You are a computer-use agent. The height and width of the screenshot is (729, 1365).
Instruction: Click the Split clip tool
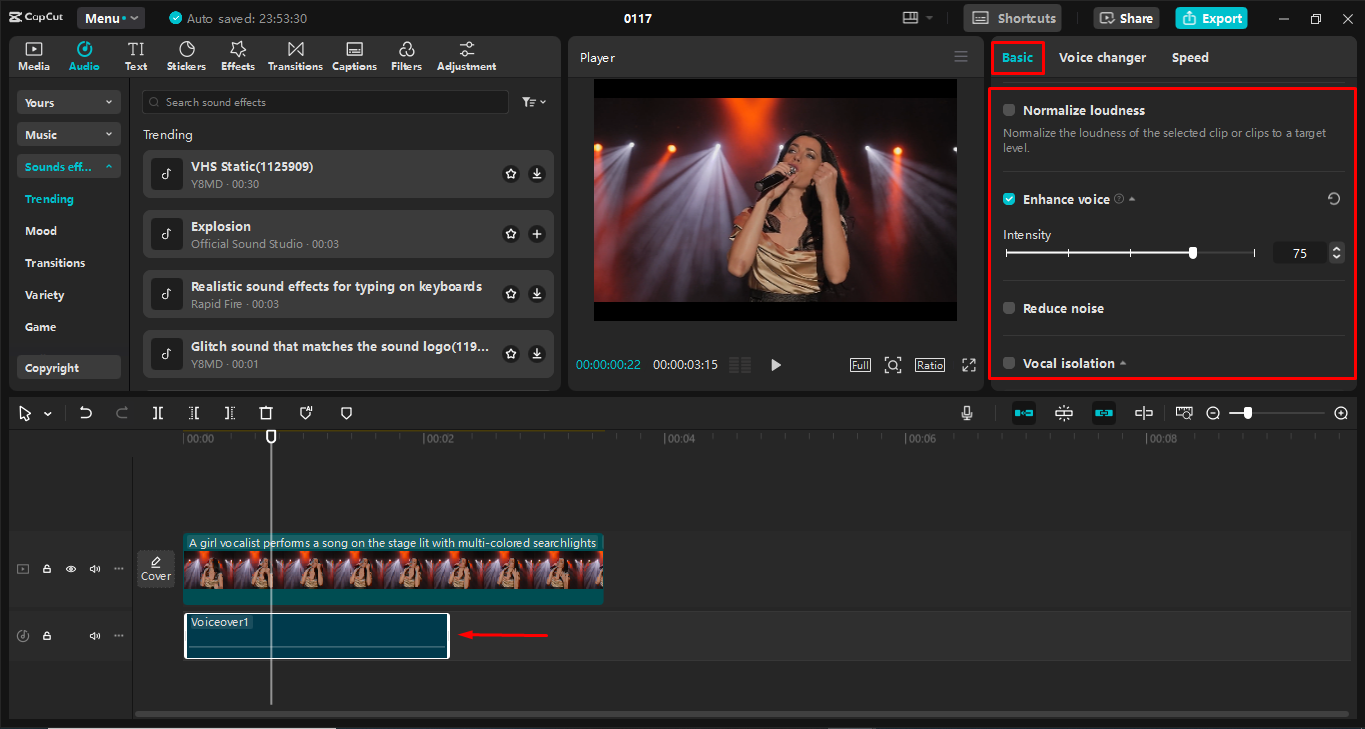tap(158, 413)
